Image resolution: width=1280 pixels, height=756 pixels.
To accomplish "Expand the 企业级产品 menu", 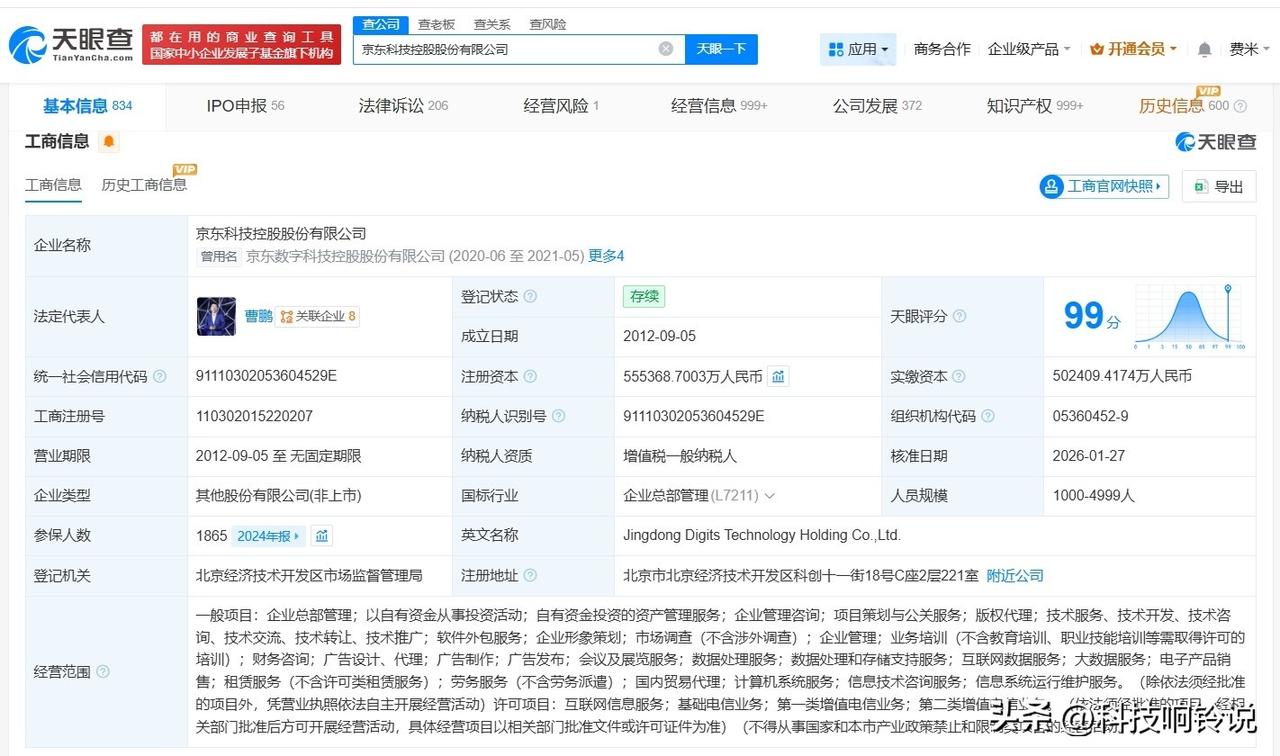I will (1029, 49).
